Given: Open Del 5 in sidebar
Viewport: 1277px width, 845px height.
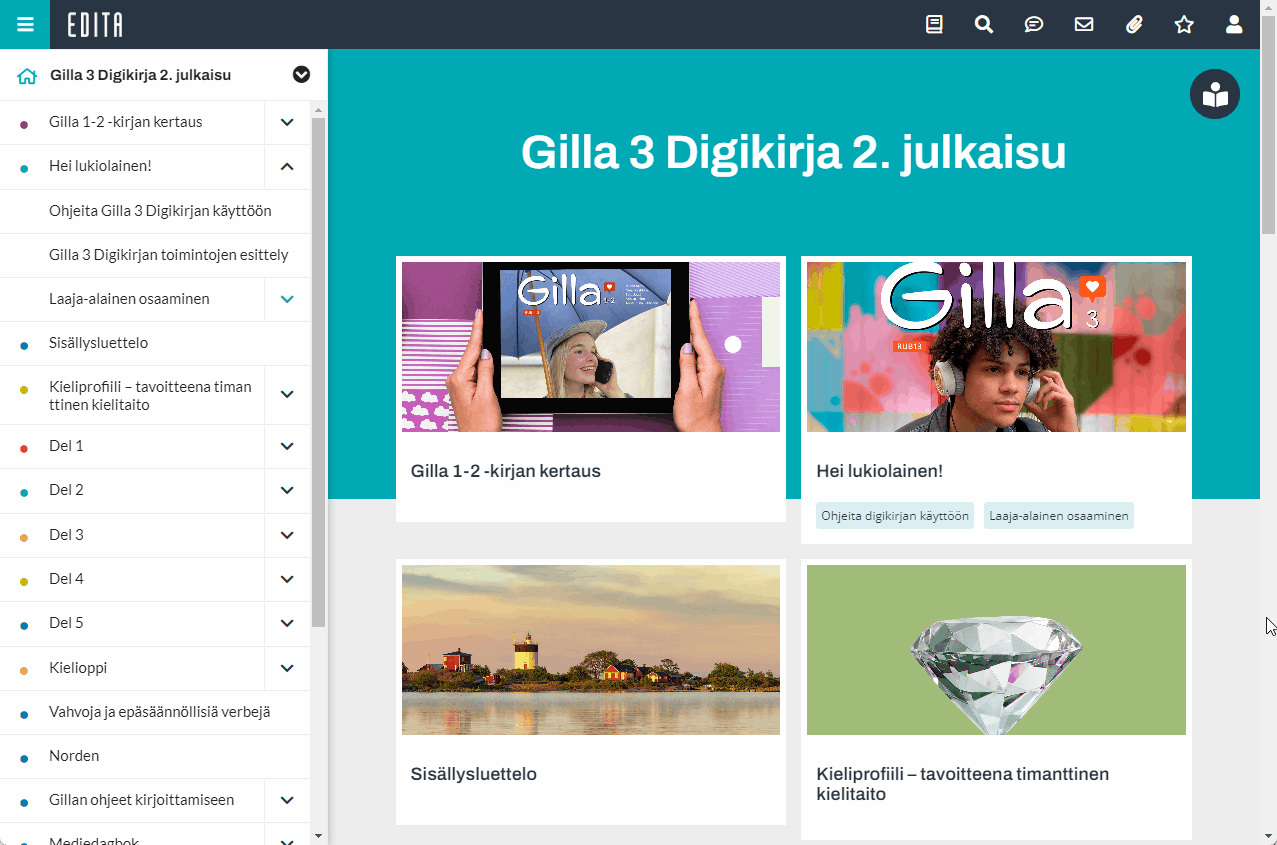Looking at the screenshot, I should click(x=66, y=623).
